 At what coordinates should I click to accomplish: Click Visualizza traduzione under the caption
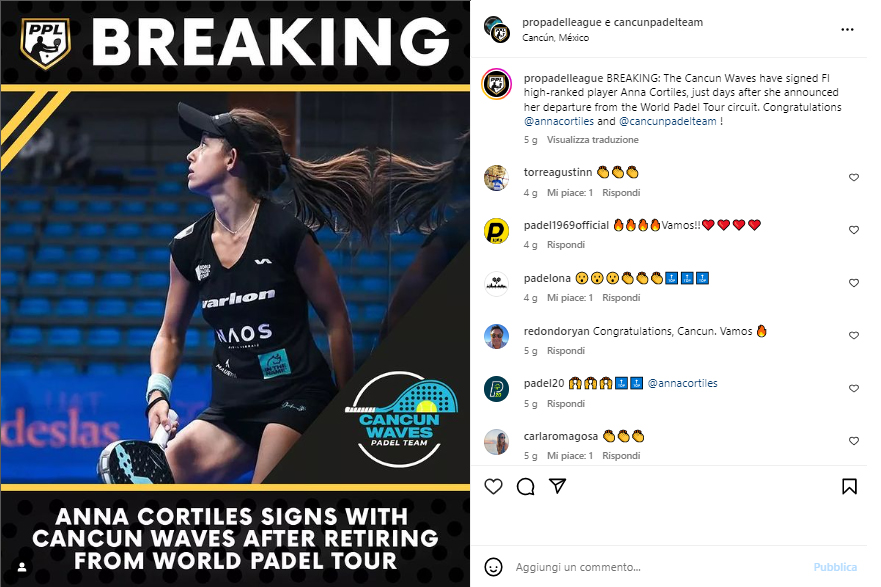[x=592, y=140]
